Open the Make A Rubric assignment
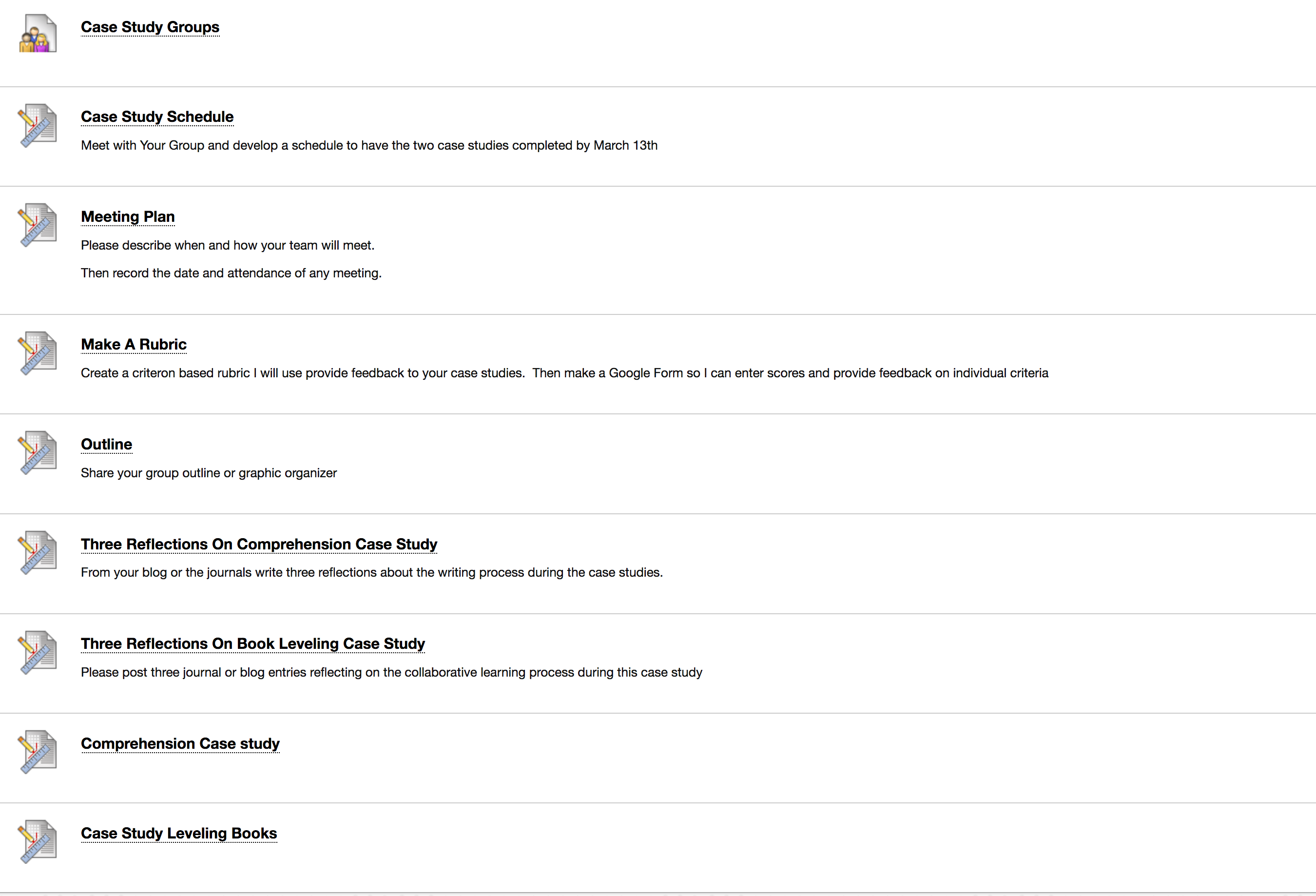Image resolution: width=1316 pixels, height=896 pixels. click(x=134, y=344)
